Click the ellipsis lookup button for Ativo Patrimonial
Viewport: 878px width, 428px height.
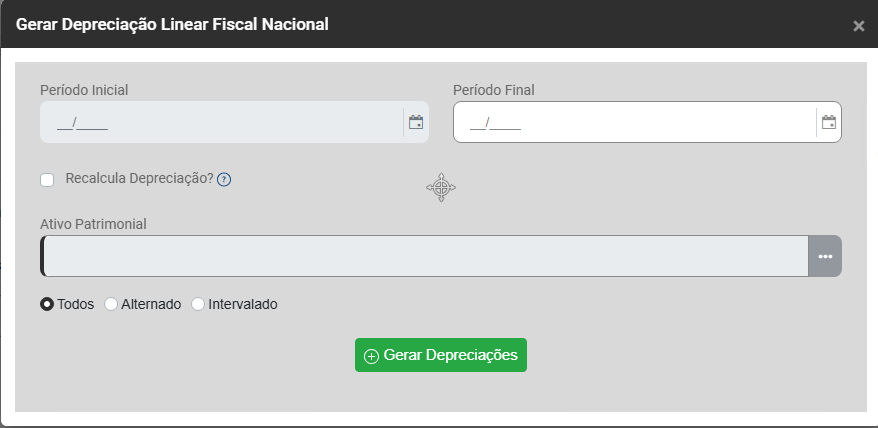(x=825, y=256)
